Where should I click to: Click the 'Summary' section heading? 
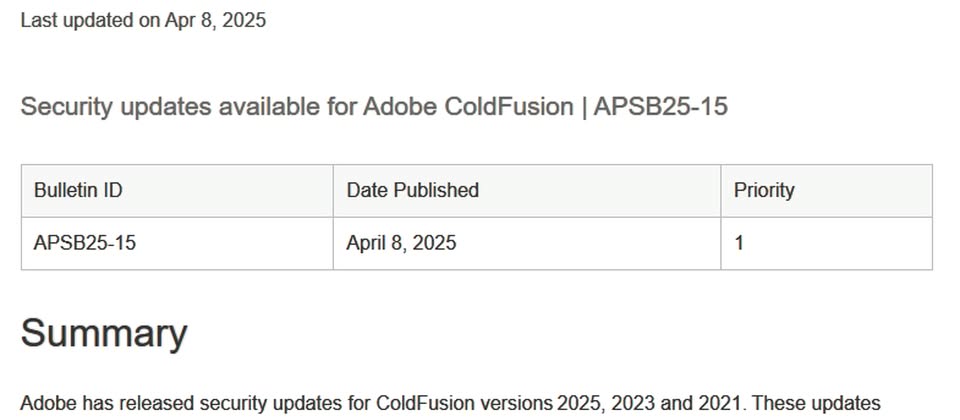104,334
